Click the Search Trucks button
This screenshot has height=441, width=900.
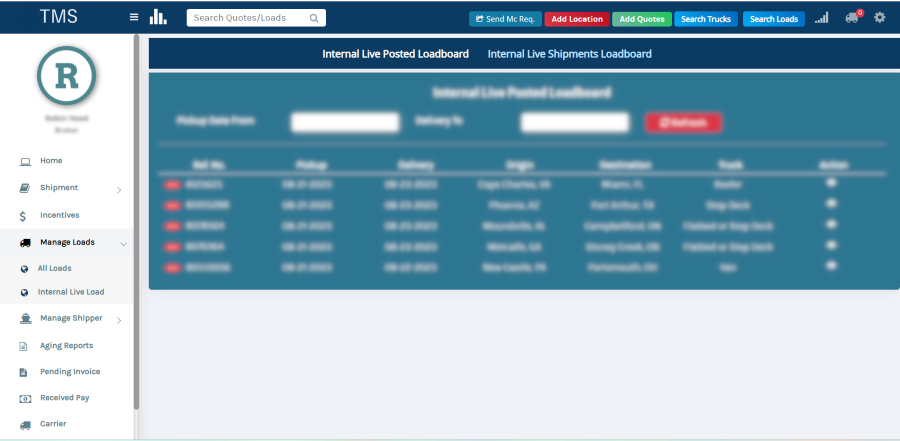707,19
